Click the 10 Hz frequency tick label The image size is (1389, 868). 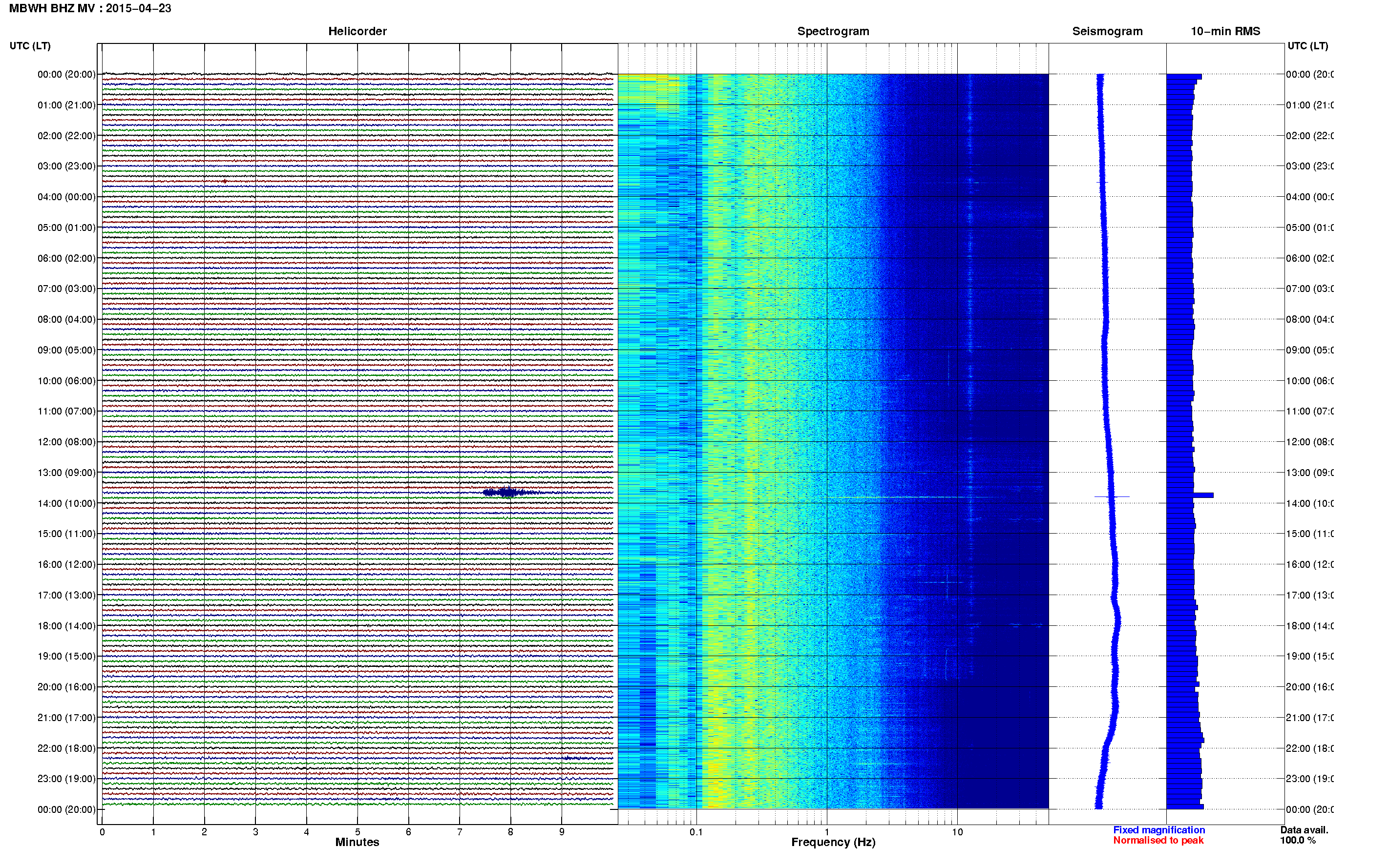[x=957, y=832]
